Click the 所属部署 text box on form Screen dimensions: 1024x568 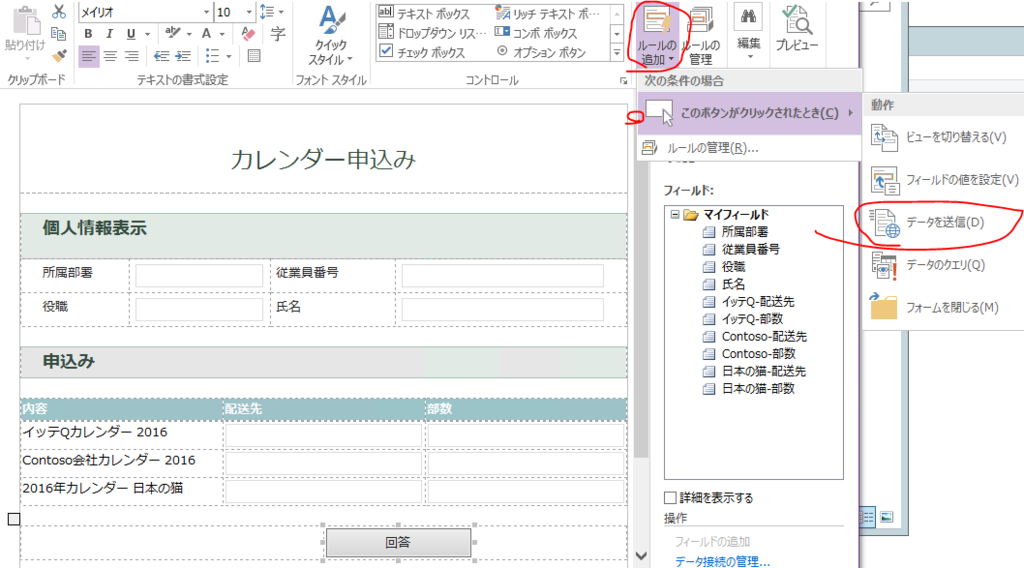(x=199, y=276)
